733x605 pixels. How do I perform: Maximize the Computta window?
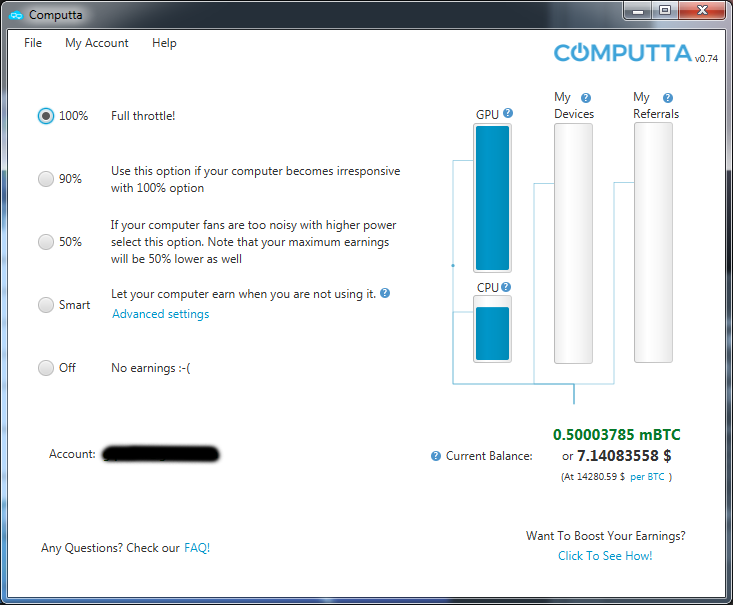tap(665, 11)
